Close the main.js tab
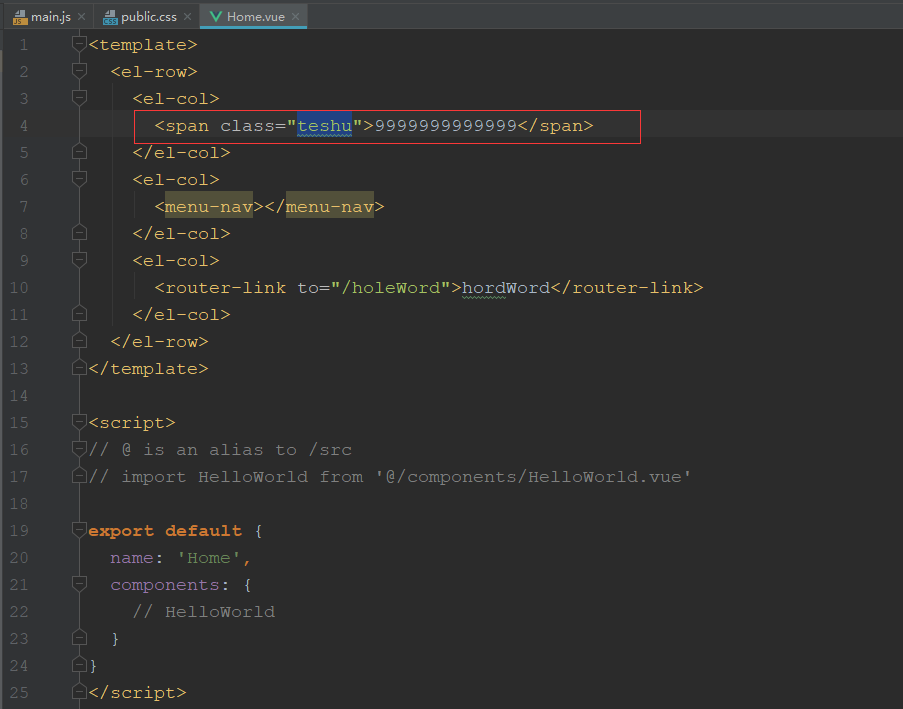Screen dimensions: 903x709 82,17
